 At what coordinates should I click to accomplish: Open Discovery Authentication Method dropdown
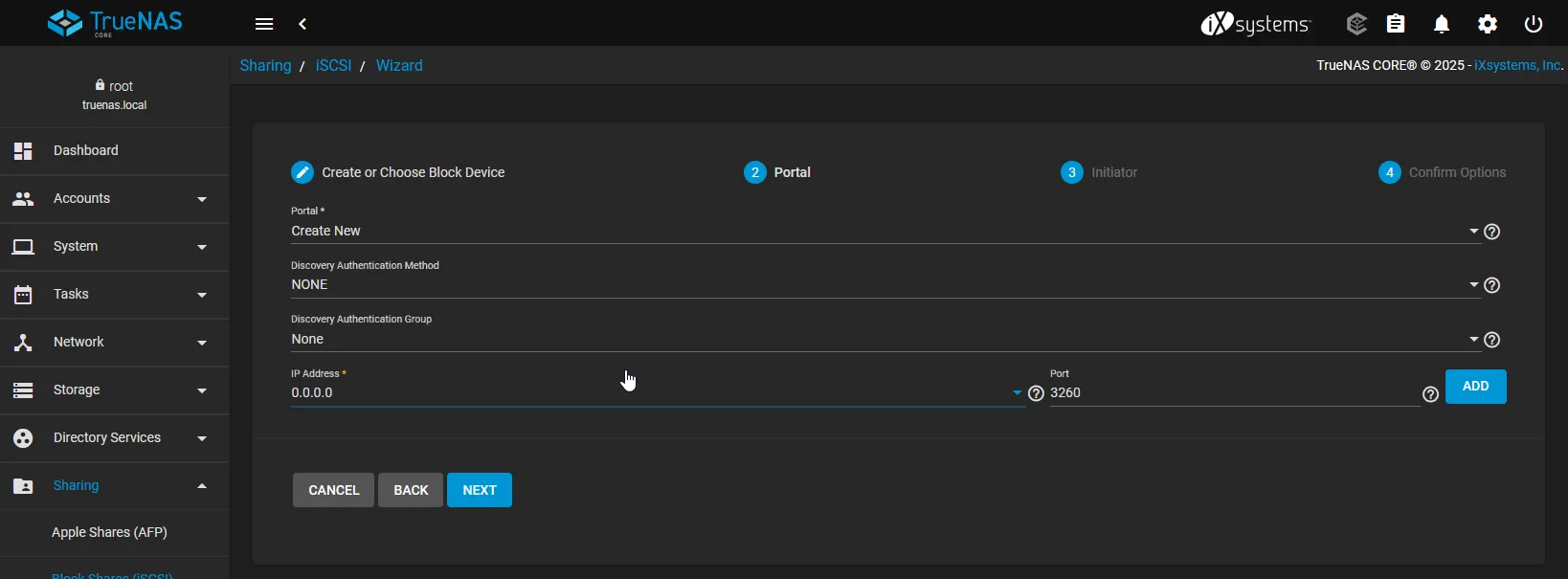point(881,285)
